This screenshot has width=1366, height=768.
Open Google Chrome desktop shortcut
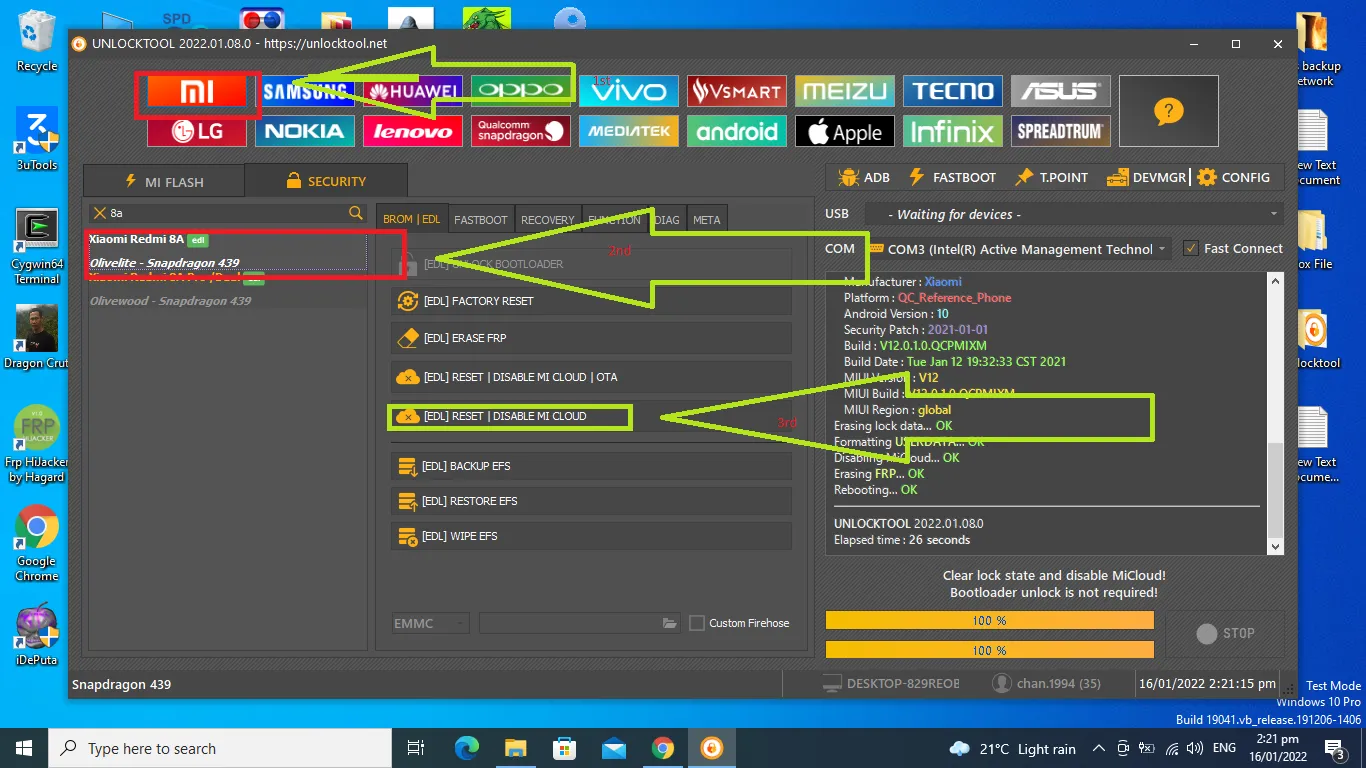[37, 543]
